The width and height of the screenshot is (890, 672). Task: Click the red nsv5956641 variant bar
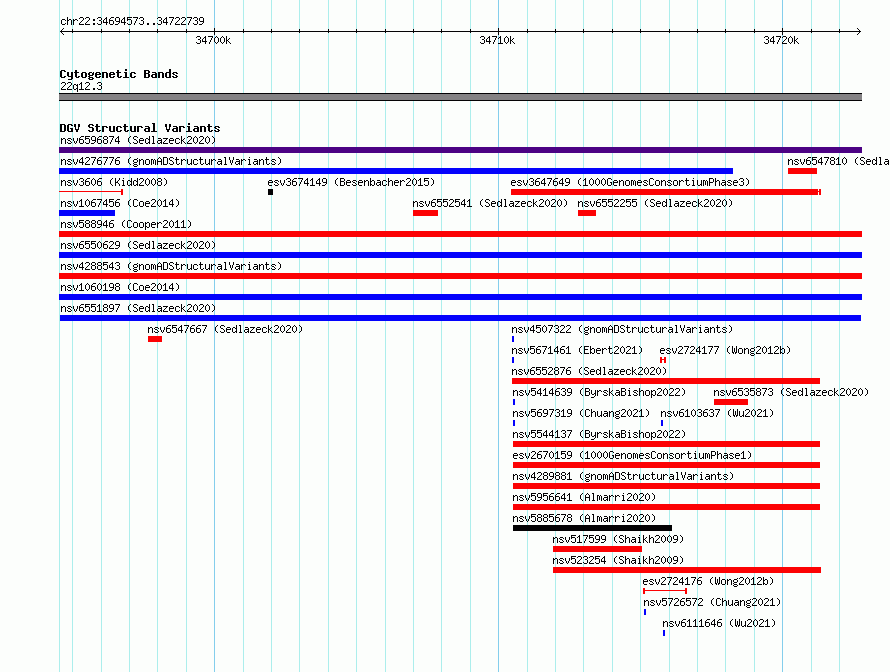tap(666, 507)
